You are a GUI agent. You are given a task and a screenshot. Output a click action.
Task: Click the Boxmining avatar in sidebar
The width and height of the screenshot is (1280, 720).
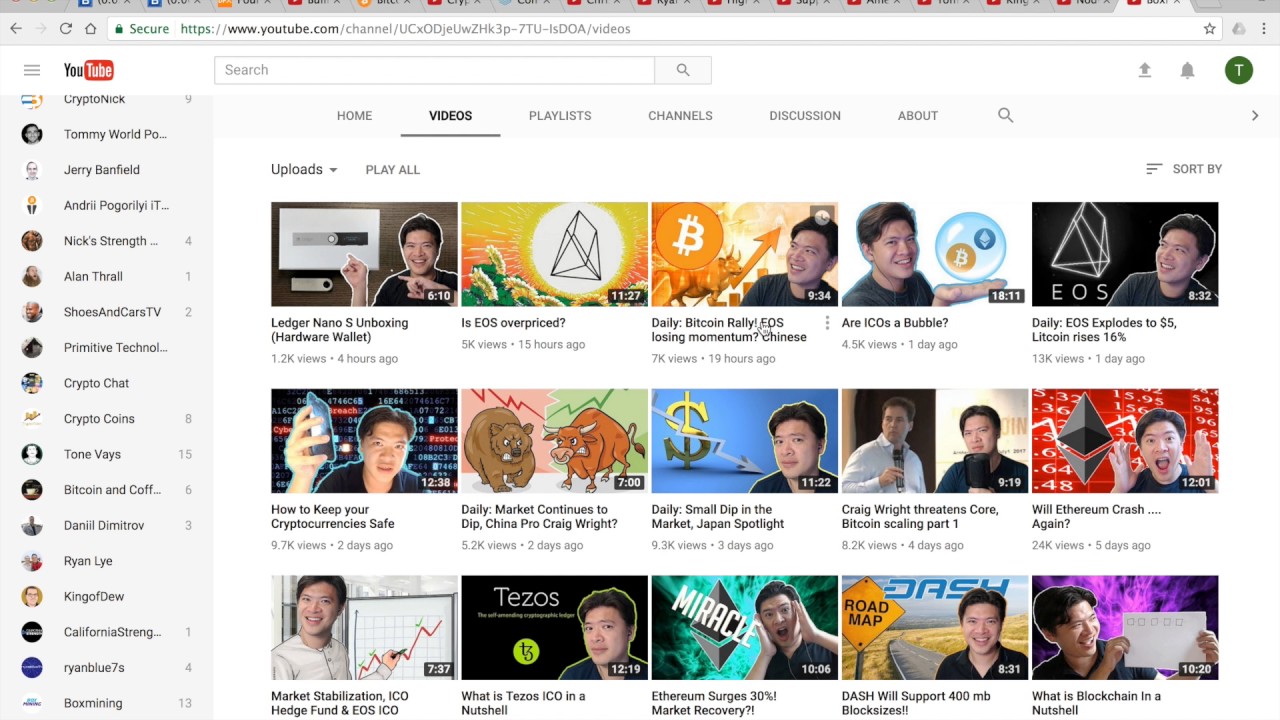[x=32, y=703]
